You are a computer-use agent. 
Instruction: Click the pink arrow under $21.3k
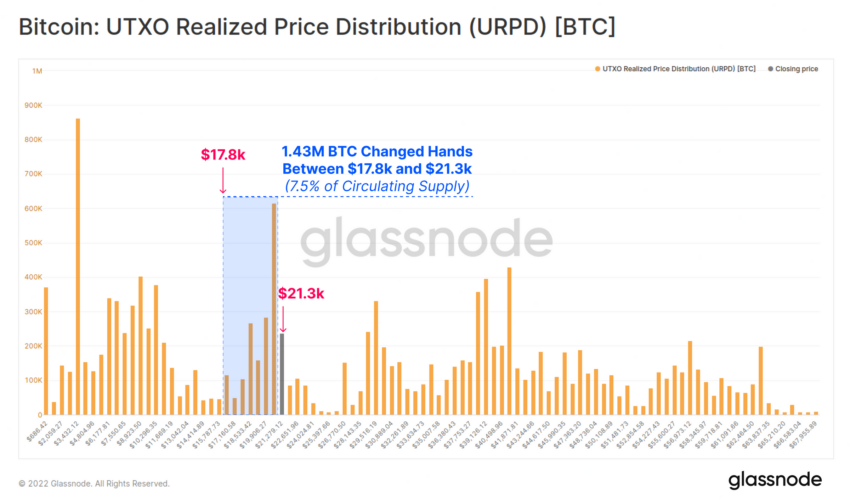(282, 319)
